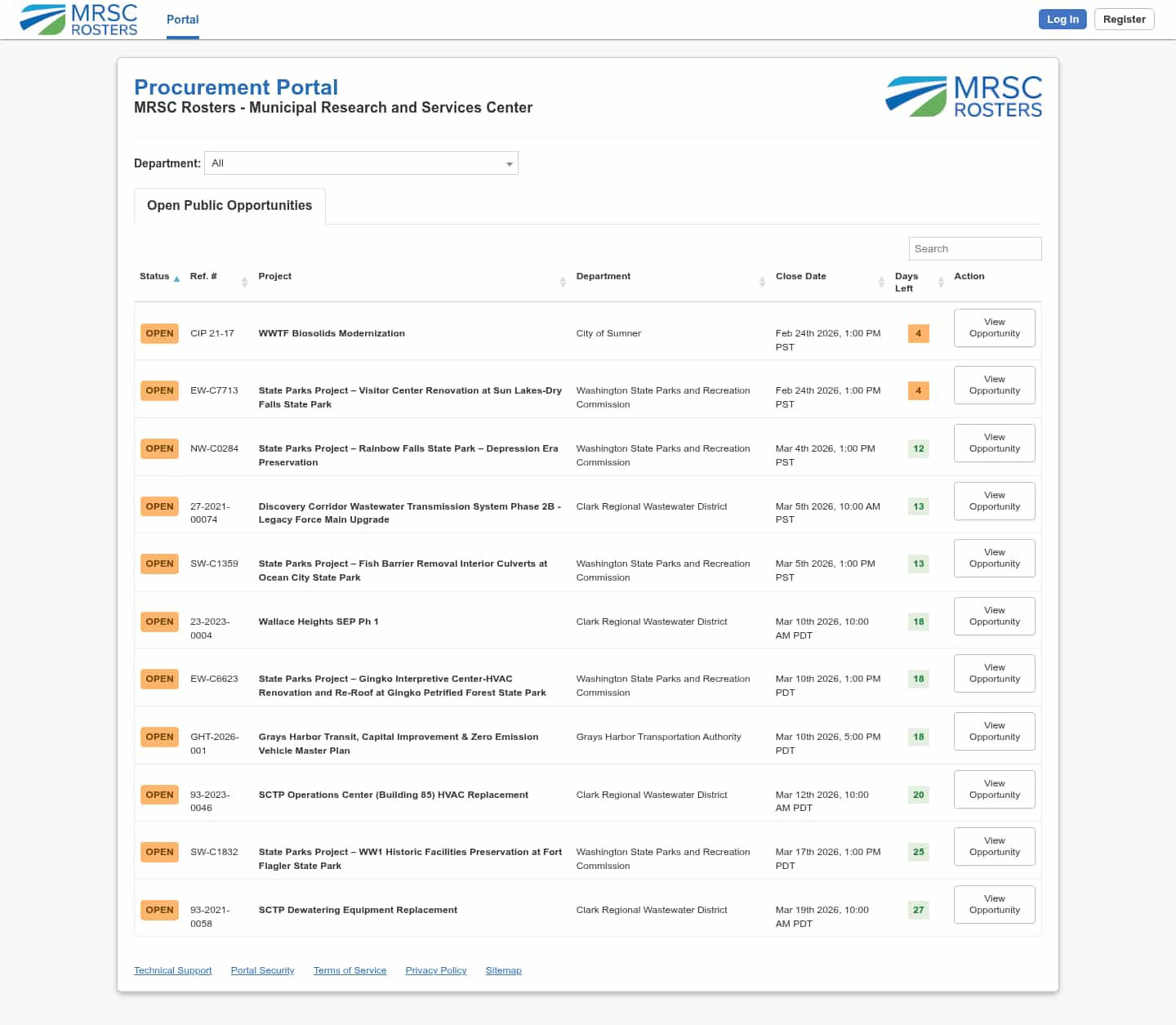View opportunity for SCTP Dewatering Equipment Replacement
This screenshot has width=1176, height=1025.
[x=994, y=905]
